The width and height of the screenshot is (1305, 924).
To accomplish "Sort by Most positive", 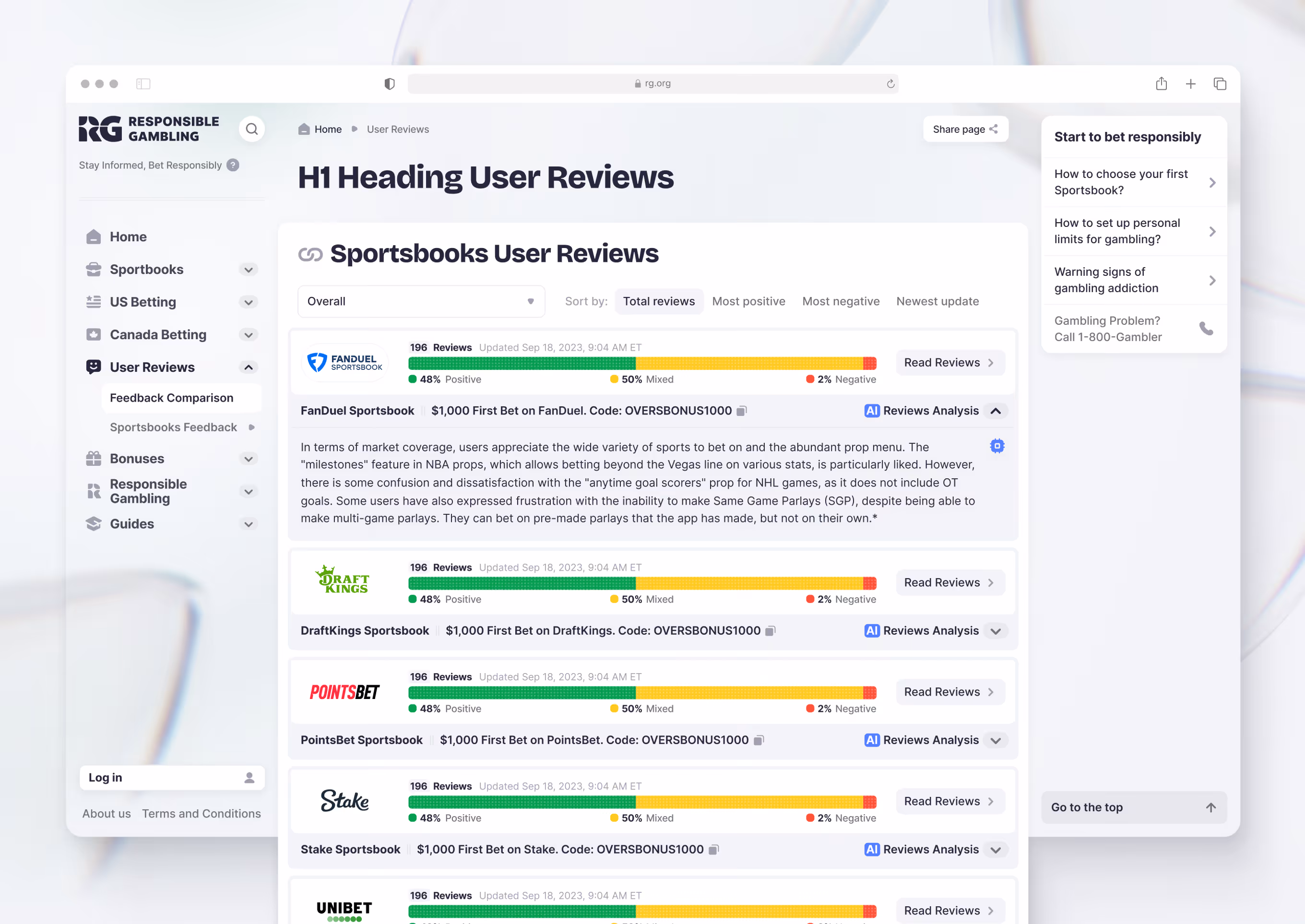I will click(748, 302).
